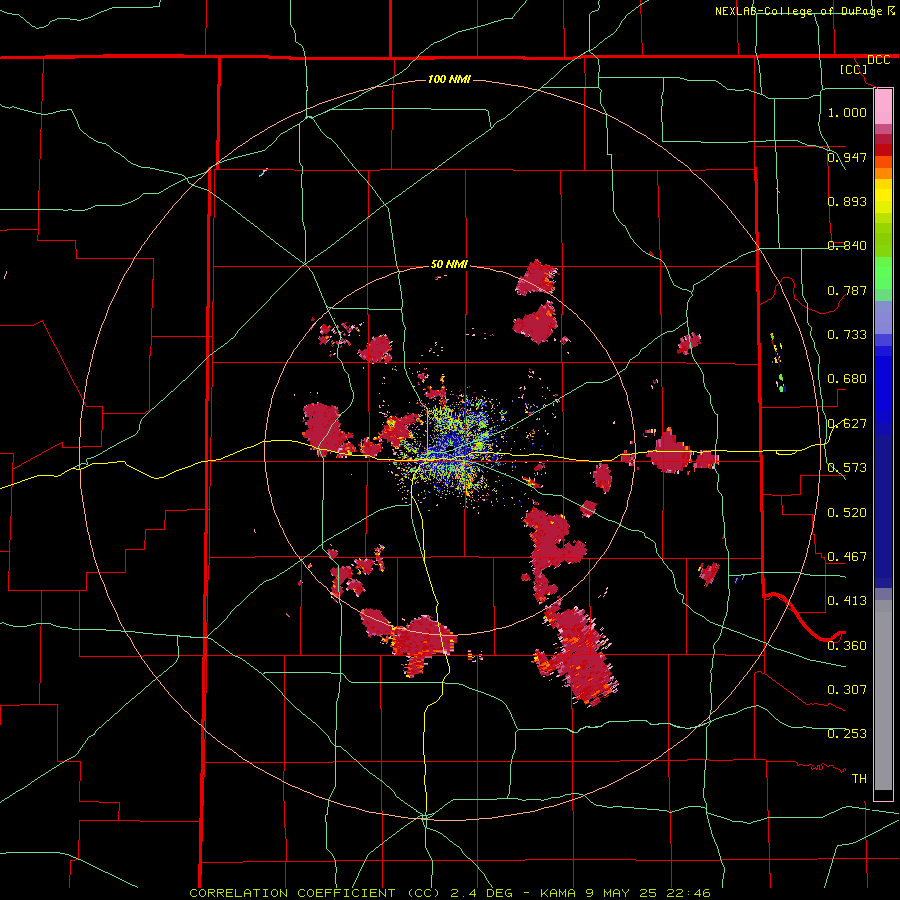Viewport: 900px width, 900px height.
Task: Click the 0.253 legend value
Action: tap(847, 734)
